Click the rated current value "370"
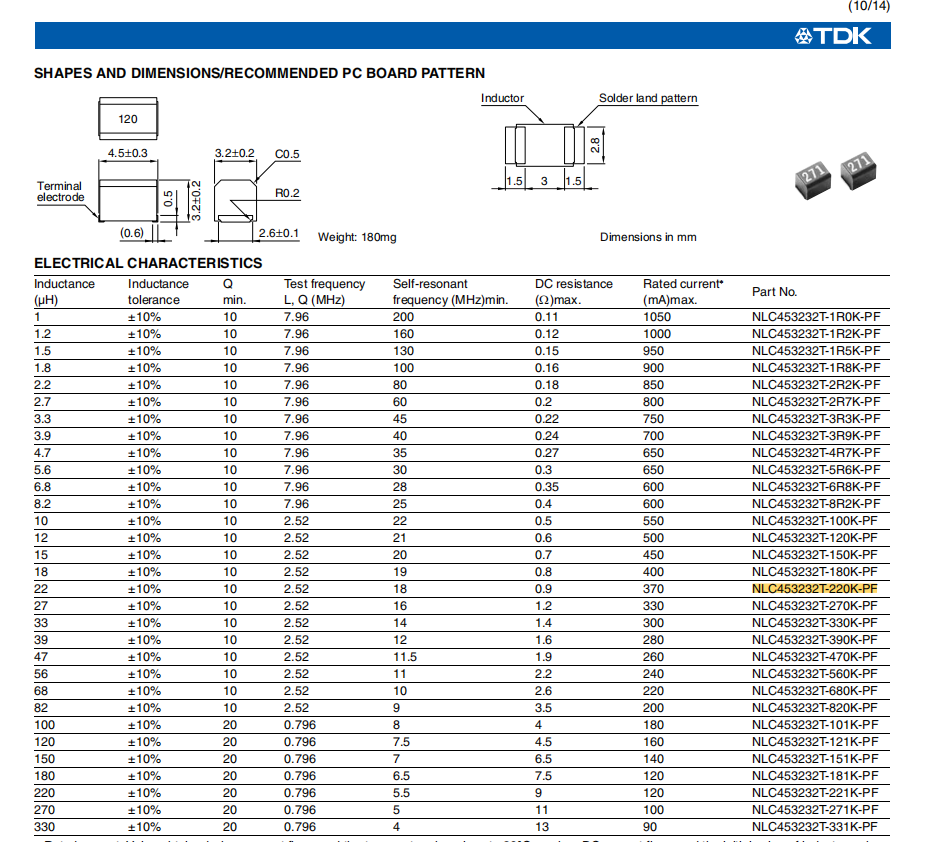925x842 pixels. 653,589
